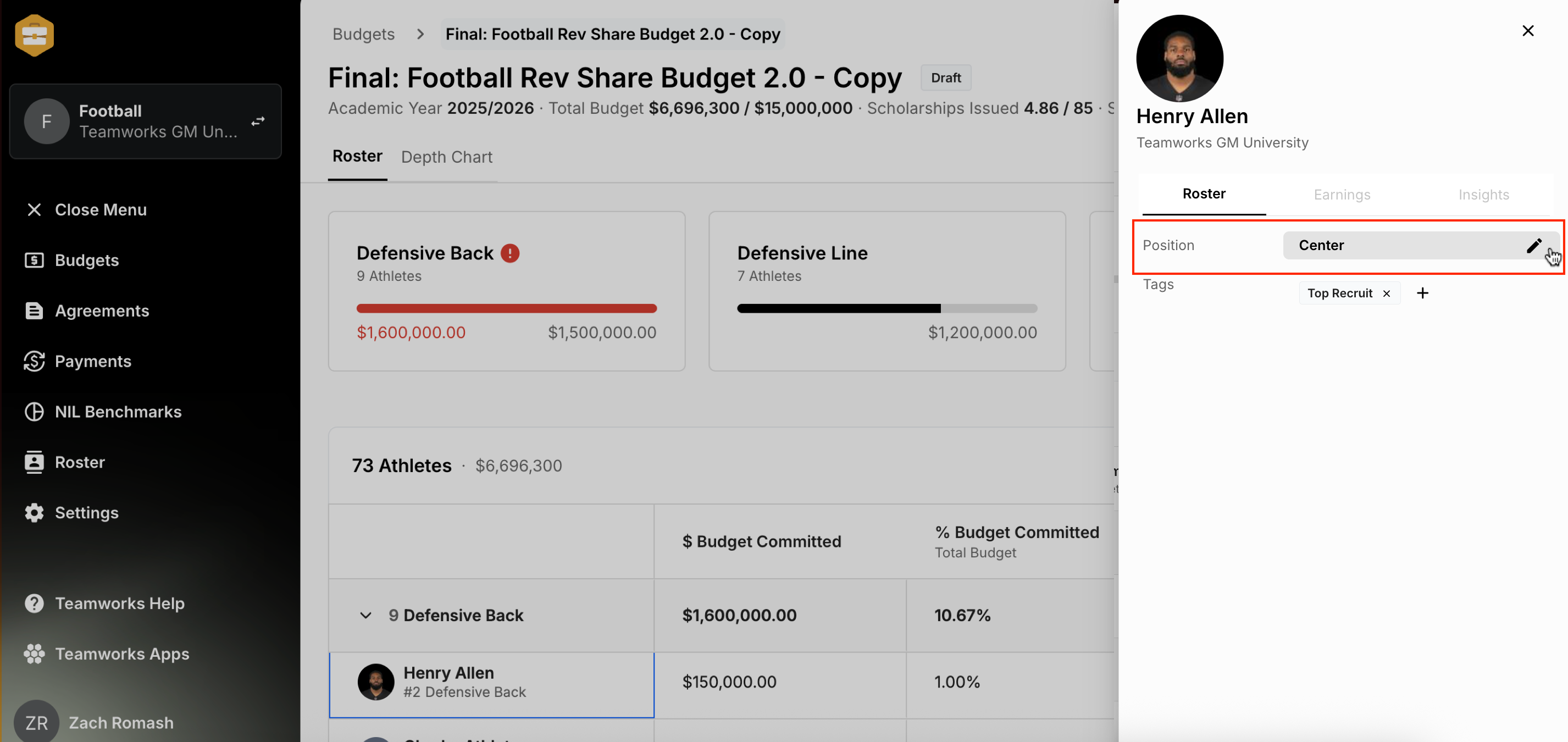Image resolution: width=1568 pixels, height=742 pixels.
Task: Close the Henry Allen side panel
Action: (1528, 30)
